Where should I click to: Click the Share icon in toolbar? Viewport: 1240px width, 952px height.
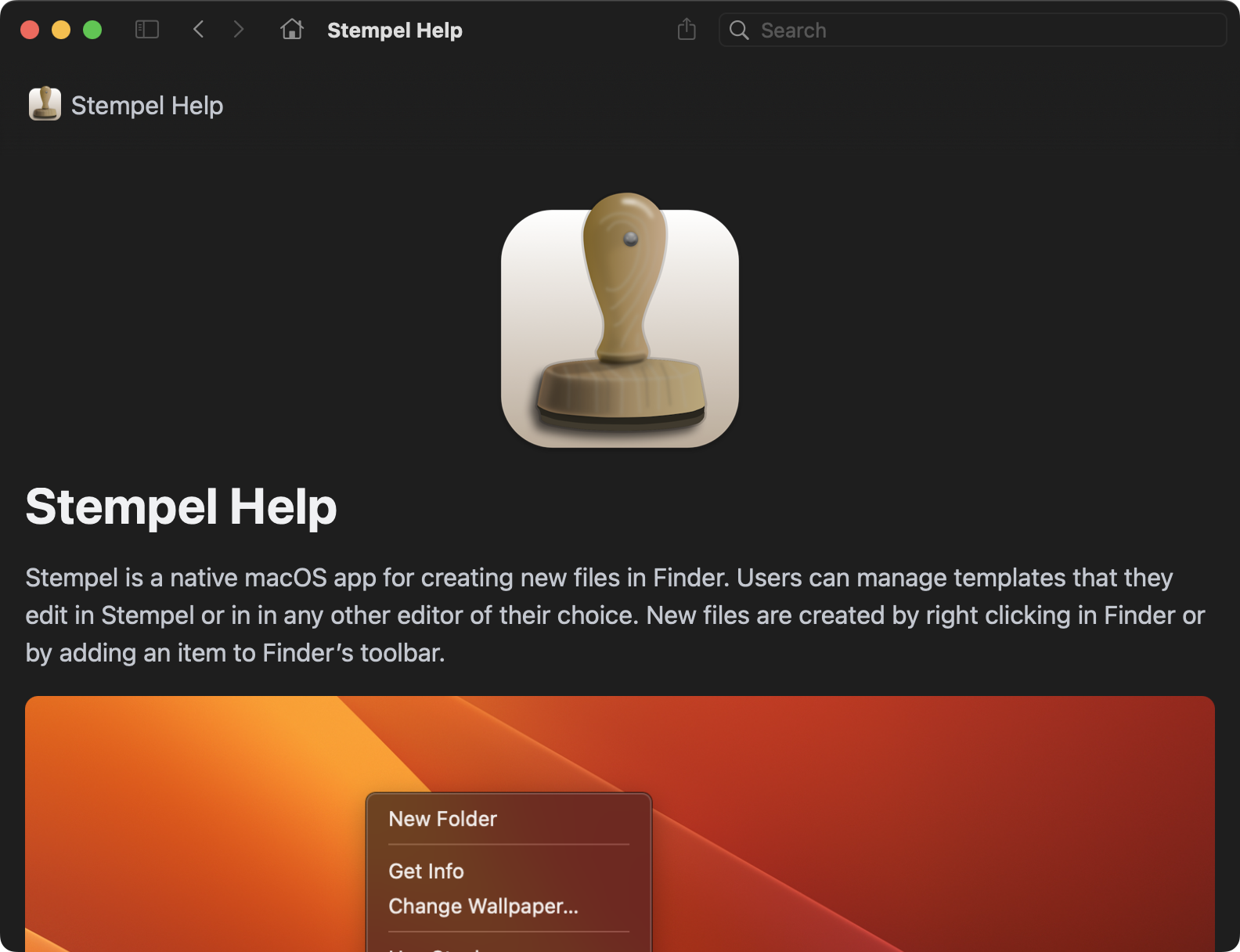click(x=687, y=30)
